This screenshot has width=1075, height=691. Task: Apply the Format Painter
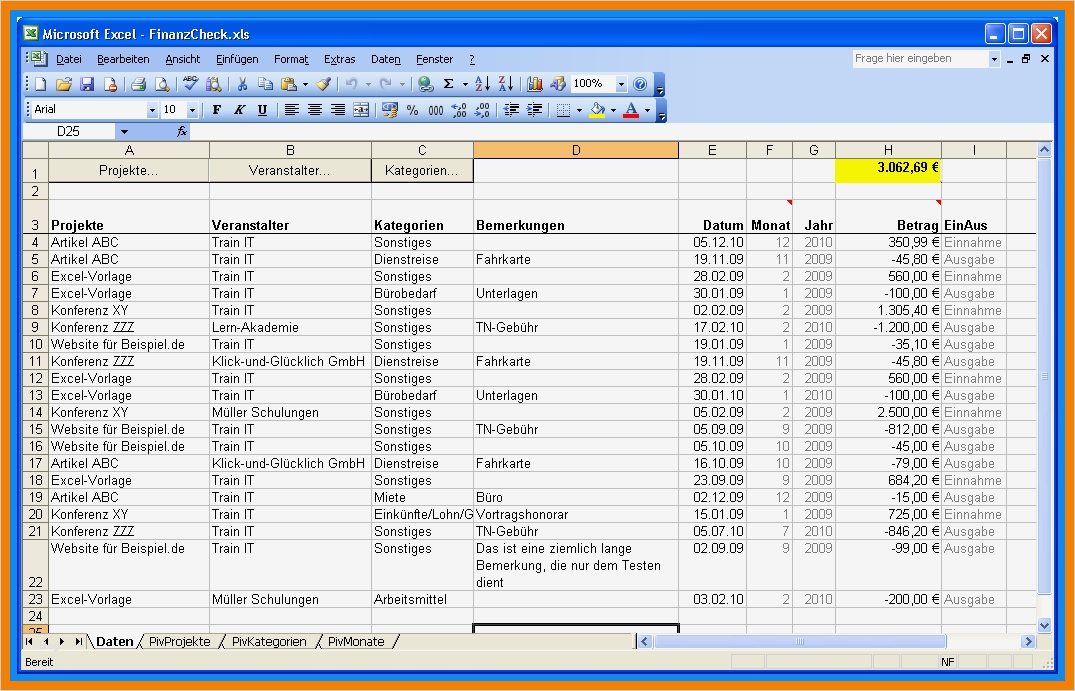(x=320, y=85)
